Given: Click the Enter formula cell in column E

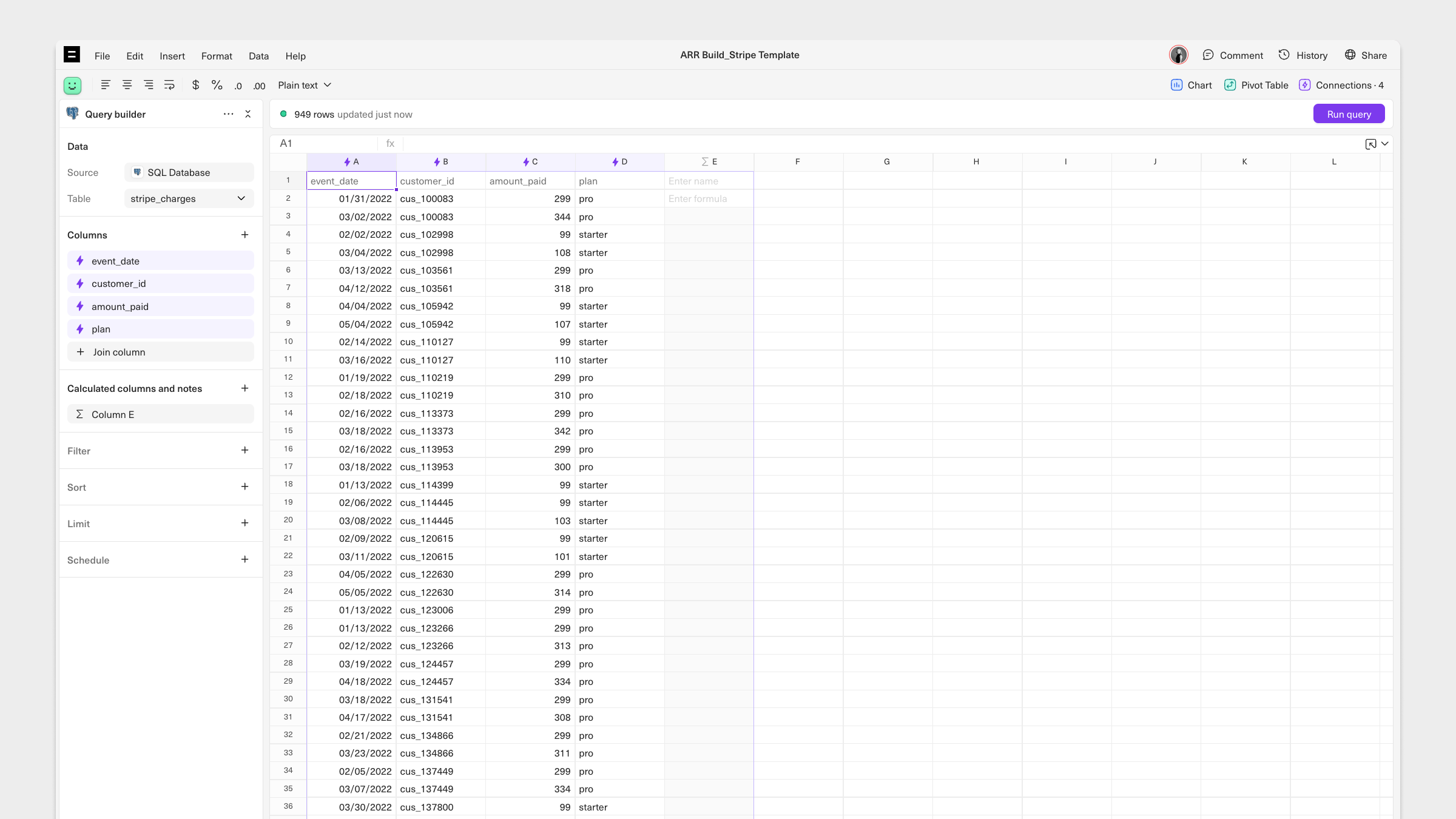Looking at the screenshot, I should (x=709, y=198).
